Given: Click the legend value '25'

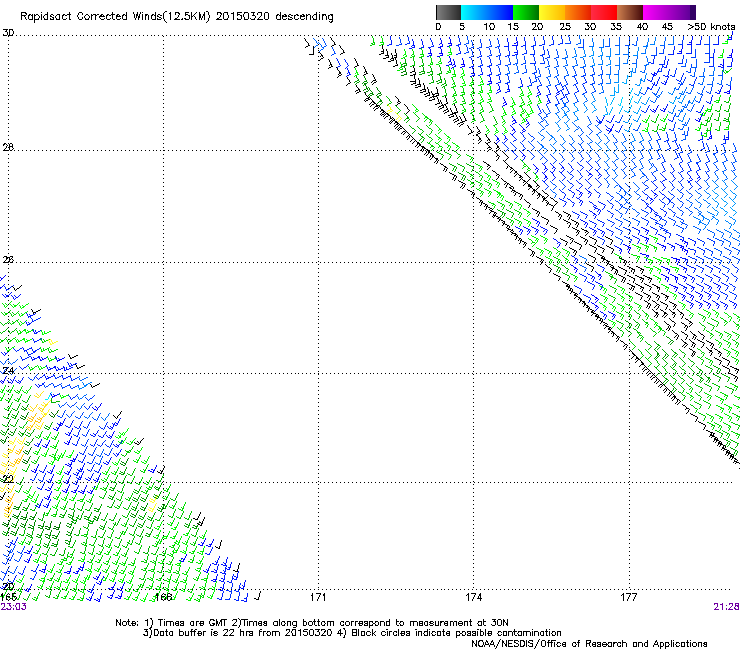Looking at the screenshot, I should (x=565, y=27).
